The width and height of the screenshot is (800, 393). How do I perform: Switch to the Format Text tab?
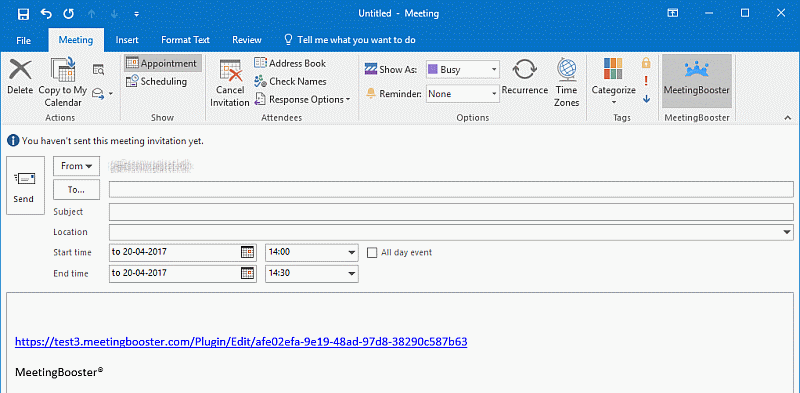coord(185,40)
